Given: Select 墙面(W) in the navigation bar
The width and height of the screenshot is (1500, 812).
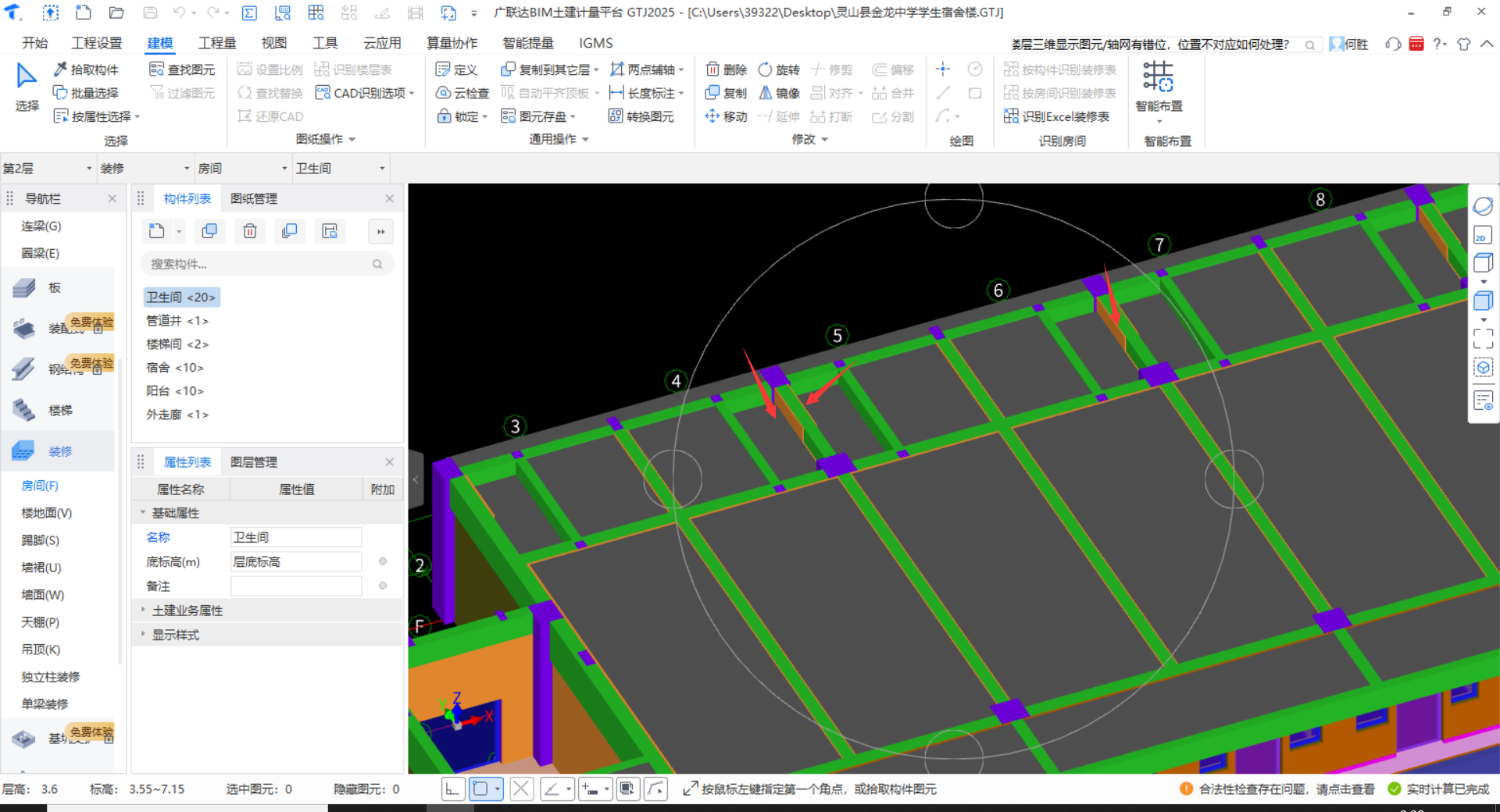Looking at the screenshot, I should point(43,595).
